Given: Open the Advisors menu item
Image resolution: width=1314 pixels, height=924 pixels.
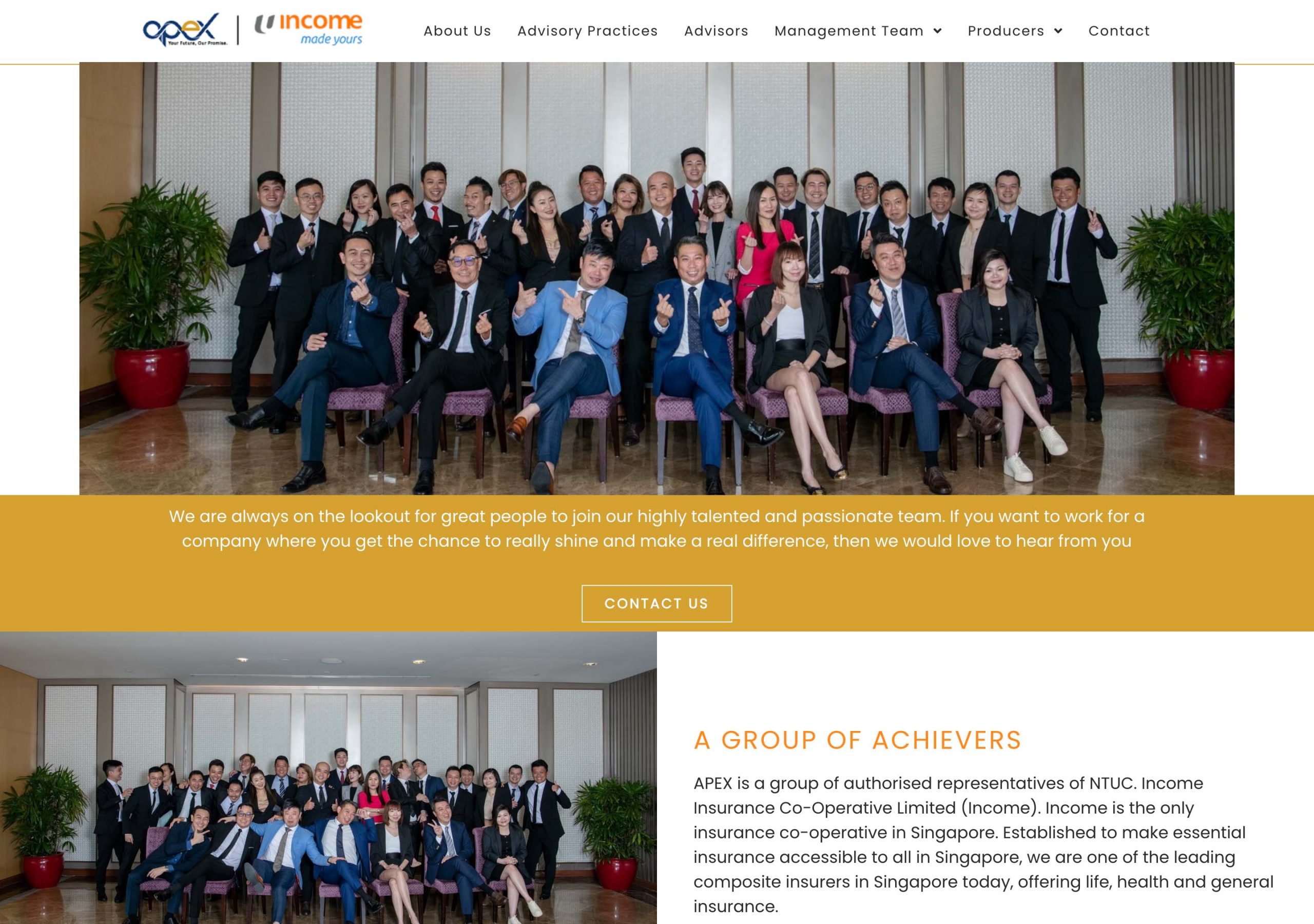Looking at the screenshot, I should tap(716, 31).
